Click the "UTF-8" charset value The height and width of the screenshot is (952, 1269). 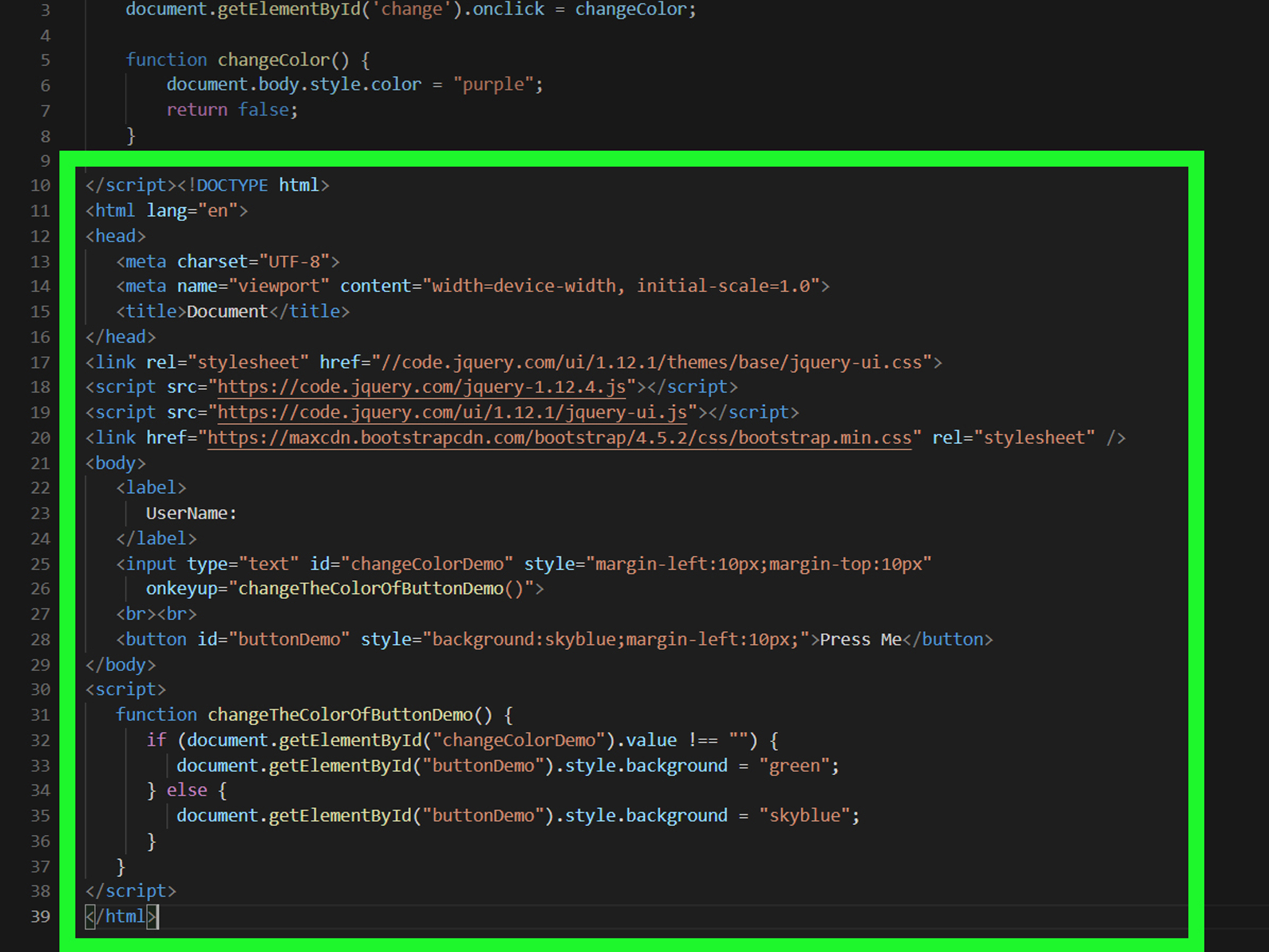coord(294,262)
